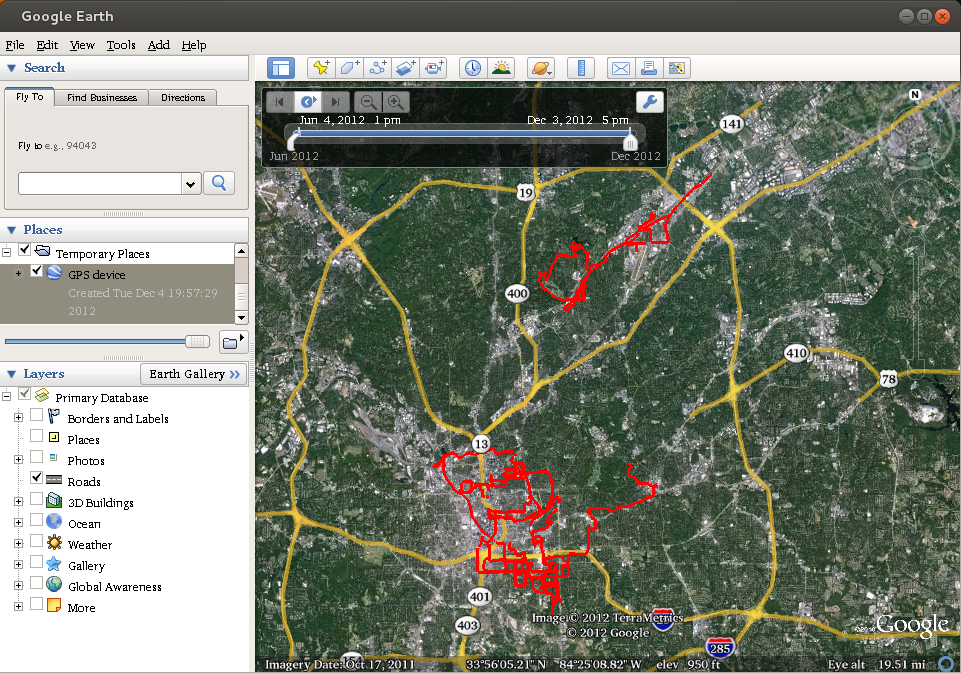
Task: Select the Add Polygon tool
Action: [x=349, y=67]
